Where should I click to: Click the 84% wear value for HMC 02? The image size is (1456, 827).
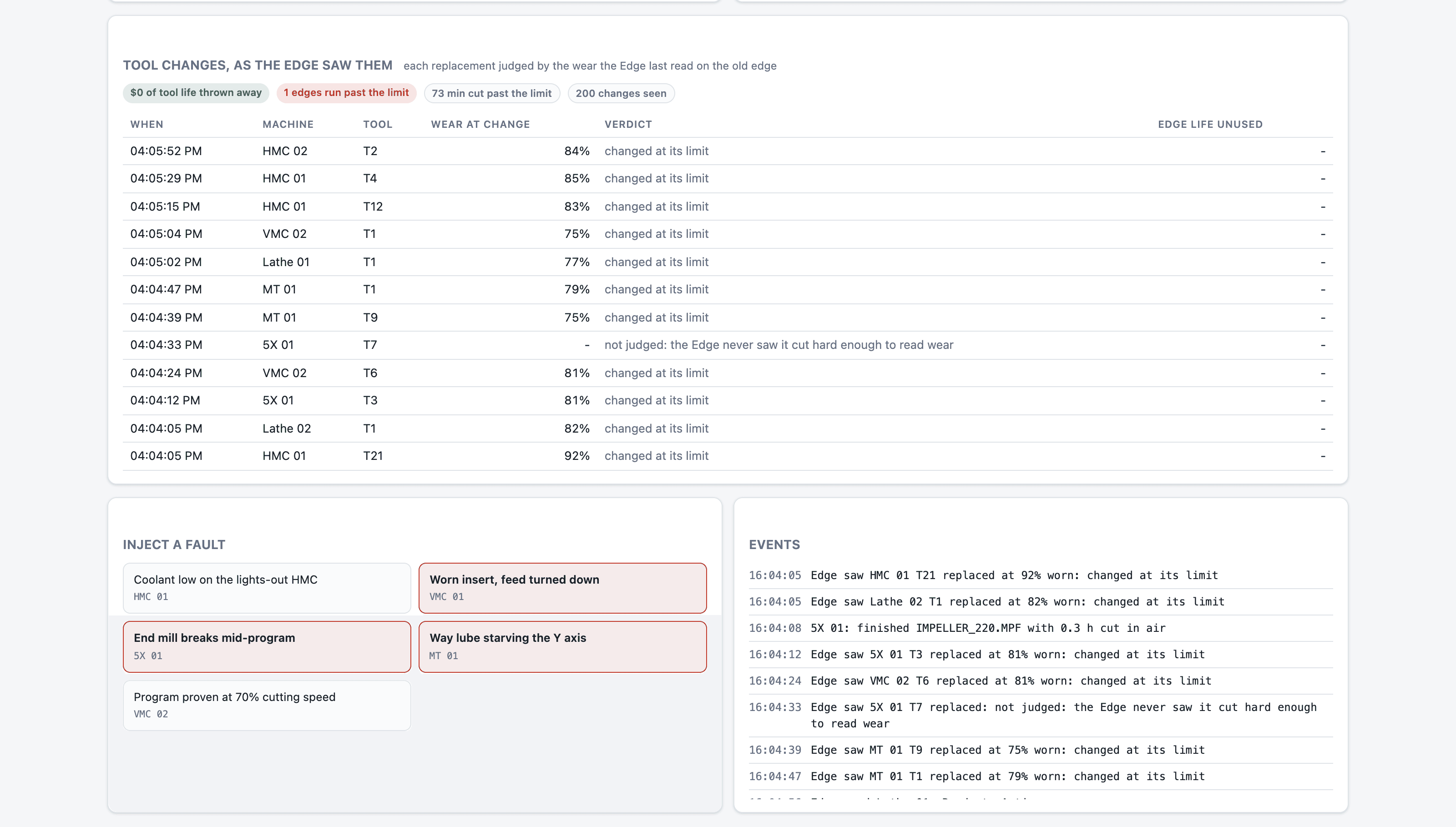click(x=576, y=151)
